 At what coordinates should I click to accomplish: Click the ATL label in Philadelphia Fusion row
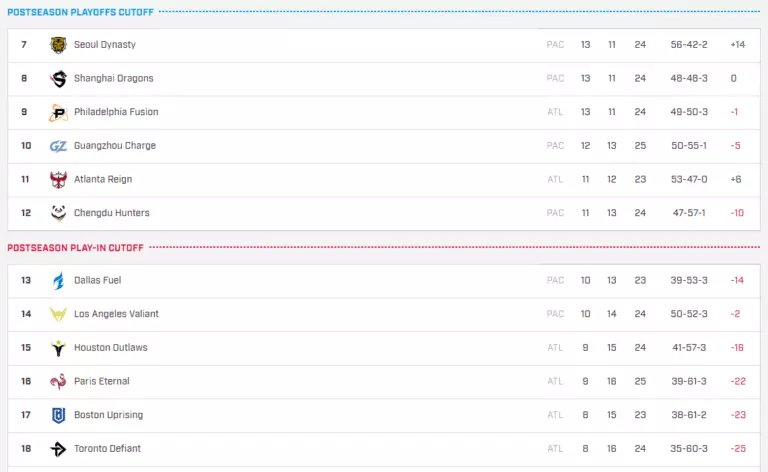click(555, 112)
